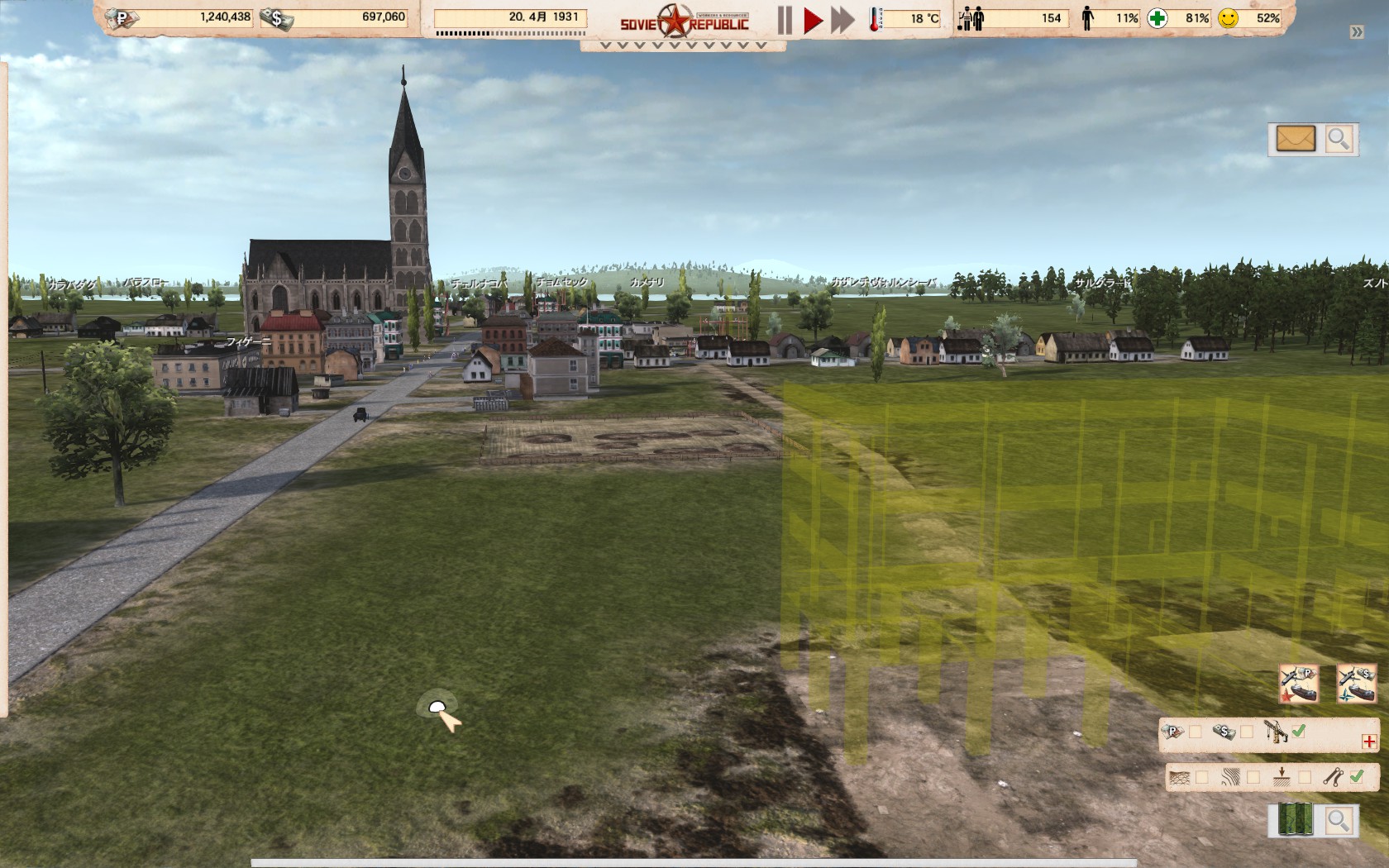Open dollar trade with ship and plane
The width and height of the screenshot is (1389, 868).
1357,684
